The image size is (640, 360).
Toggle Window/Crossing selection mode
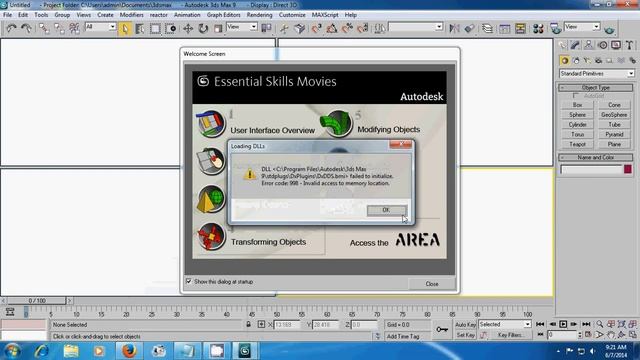point(171,28)
